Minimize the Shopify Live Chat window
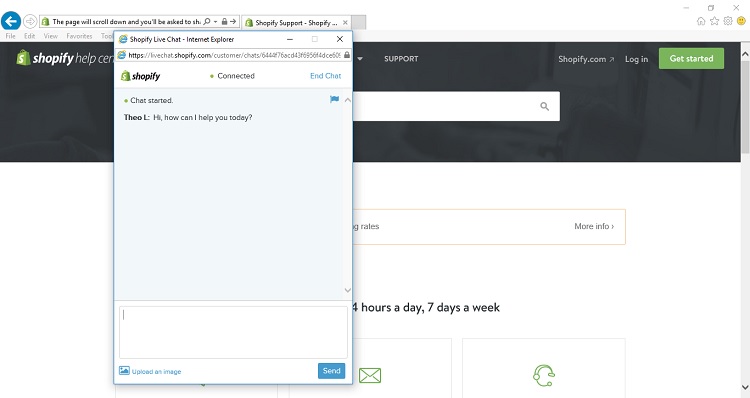This screenshot has width=750, height=398. coord(290,39)
